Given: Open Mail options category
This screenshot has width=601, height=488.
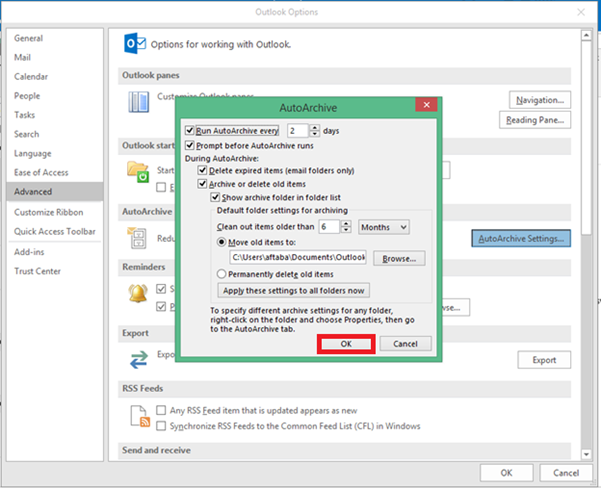Looking at the screenshot, I should [54, 58].
